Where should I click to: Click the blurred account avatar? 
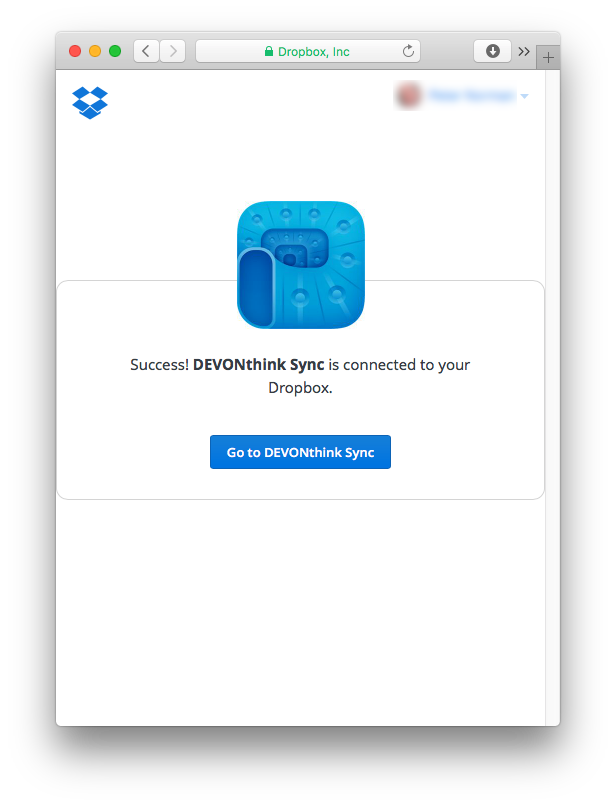click(409, 96)
